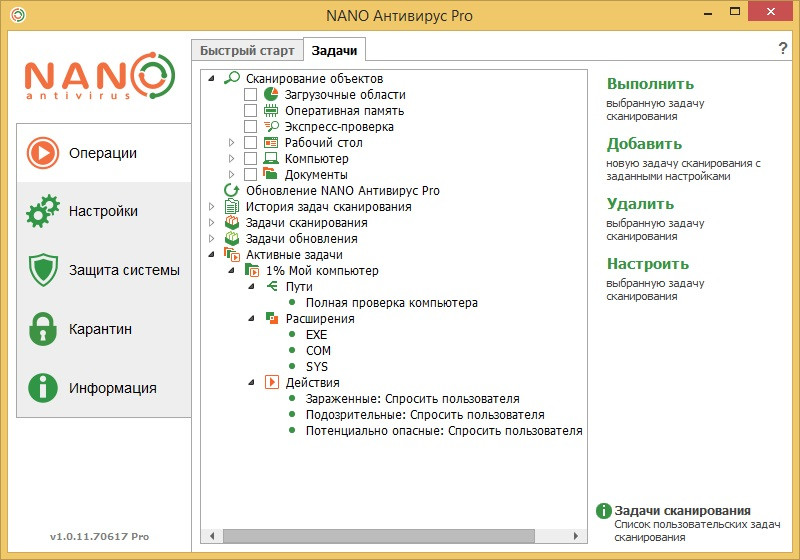Collapse the Активные задачи node
Screen dimensions: 800x560
tap(212, 254)
